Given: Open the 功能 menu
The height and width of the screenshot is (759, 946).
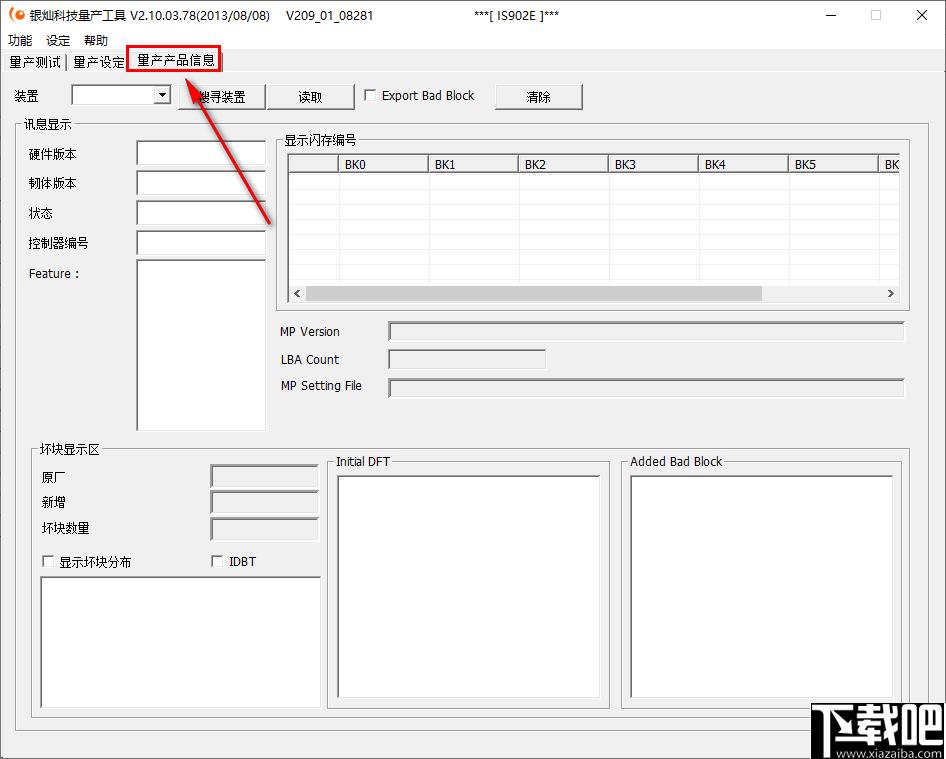Looking at the screenshot, I should click(20, 40).
